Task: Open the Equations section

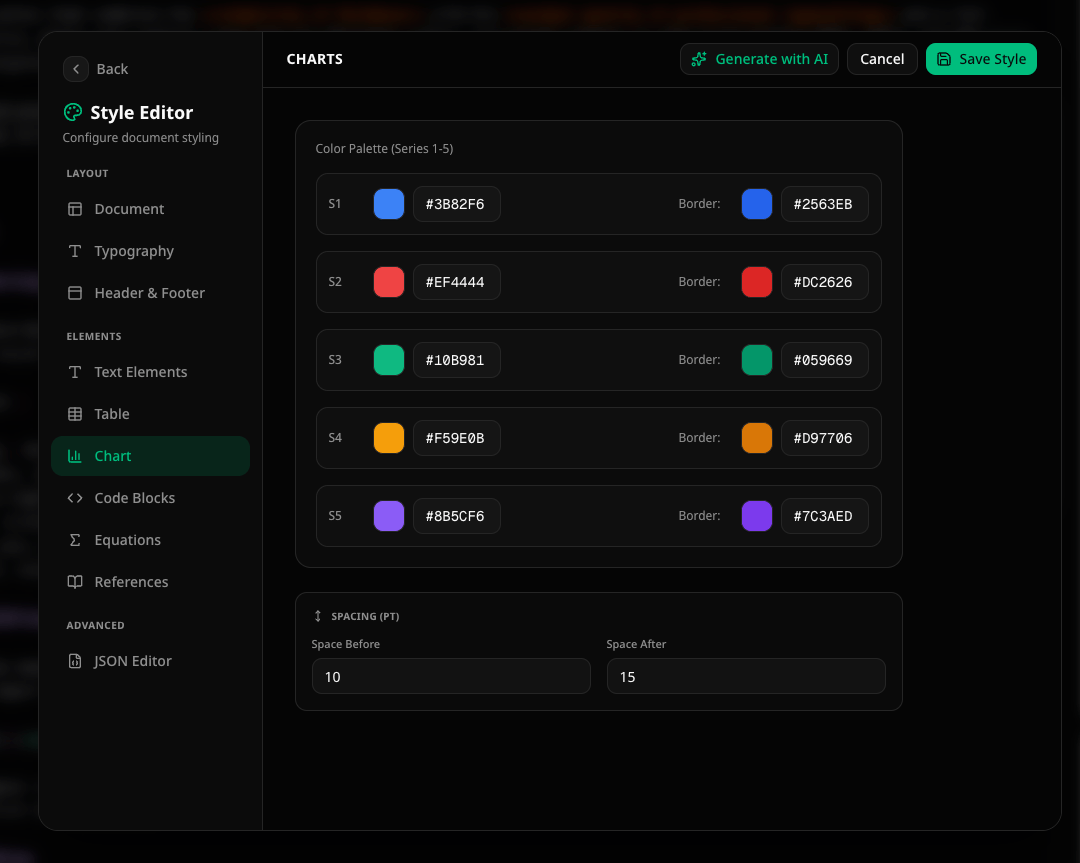Action: coord(150,541)
